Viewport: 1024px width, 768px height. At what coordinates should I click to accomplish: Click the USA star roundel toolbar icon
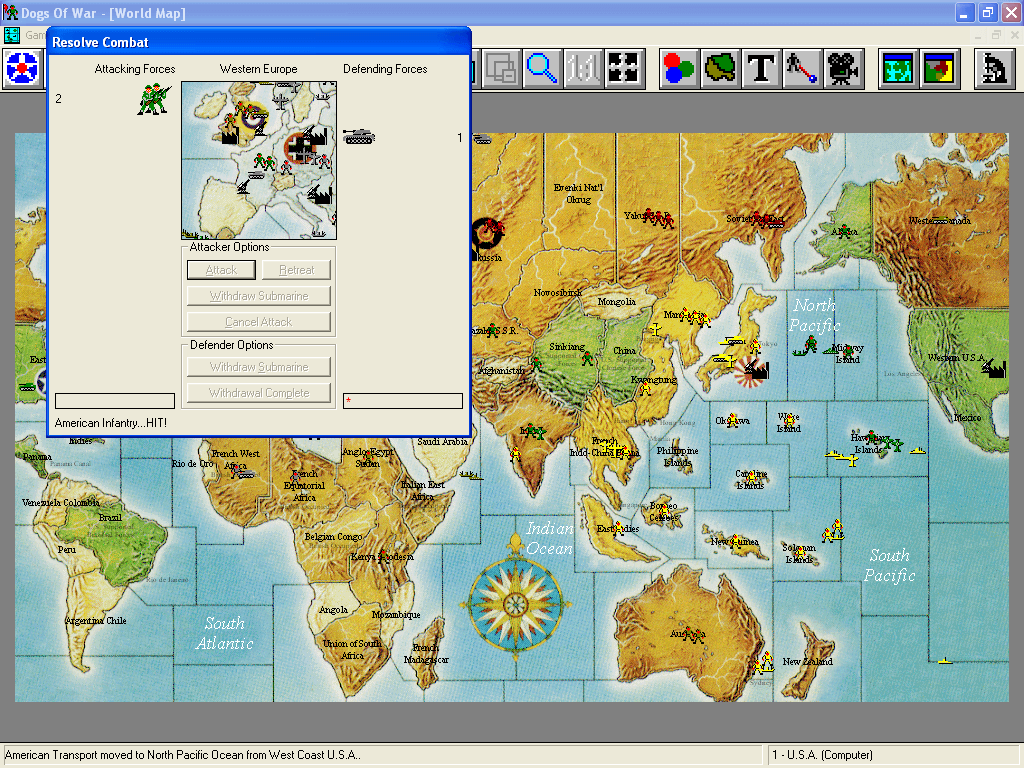[x=23, y=69]
